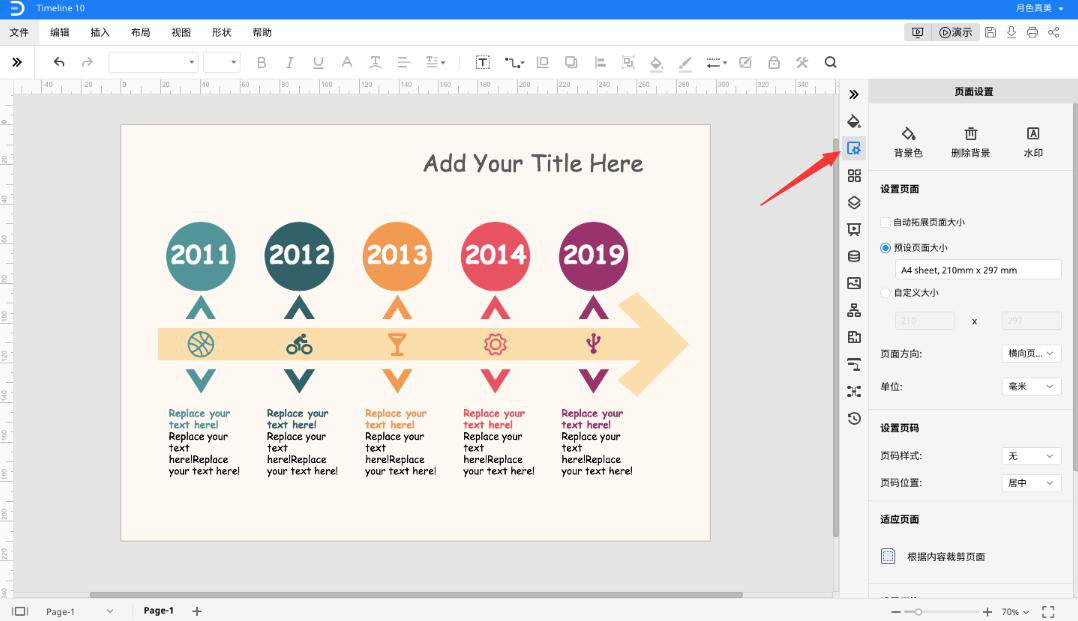The image size is (1078, 621).
Task: Click the horizontal canvas scrollbar
Action: click(x=416, y=595)
